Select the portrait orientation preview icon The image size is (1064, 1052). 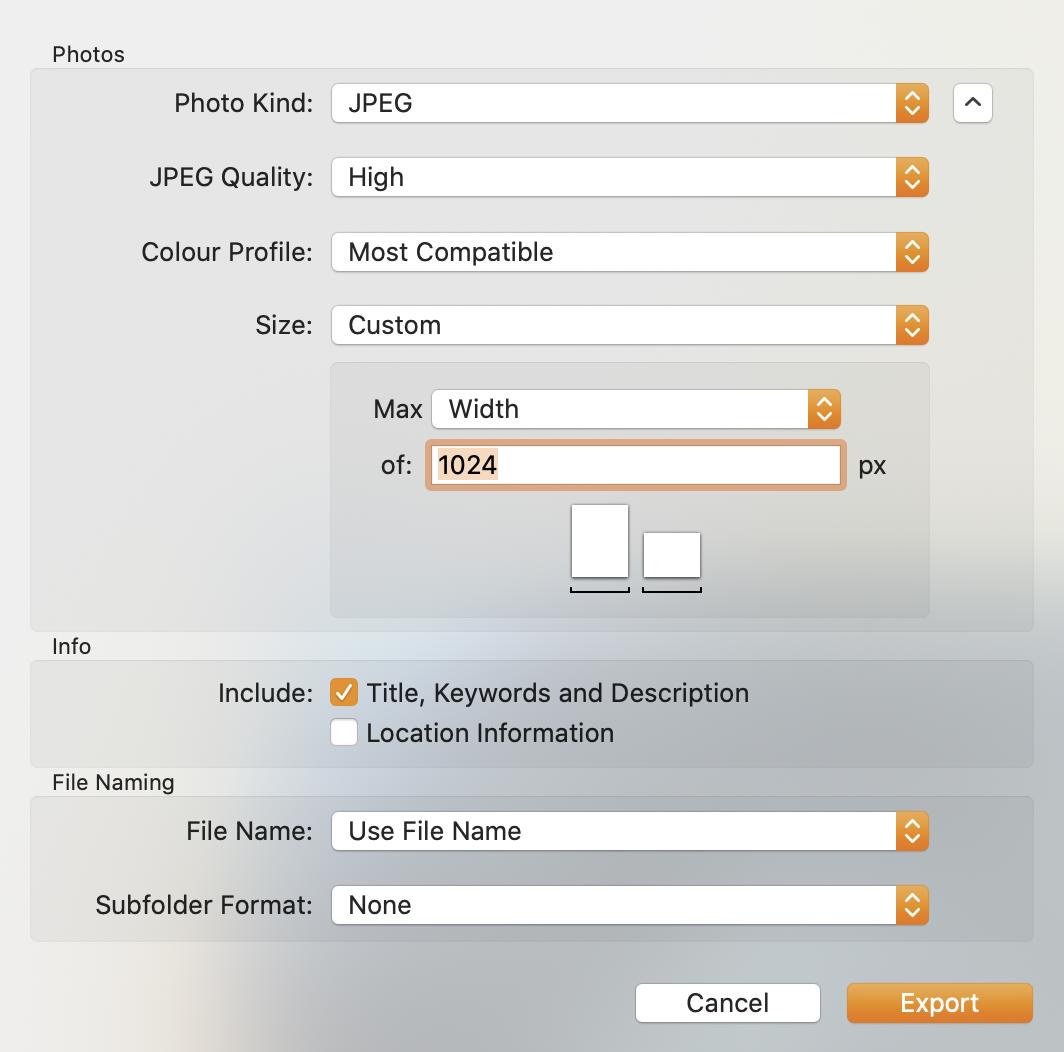click(600, 541)
